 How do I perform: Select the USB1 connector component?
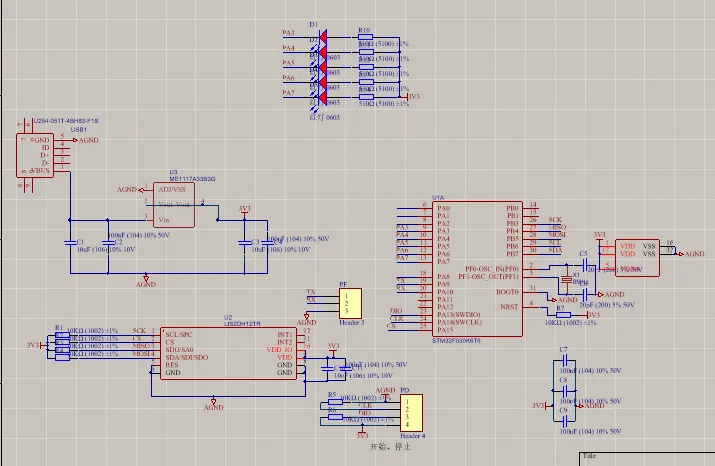click(x=35, y=156)
